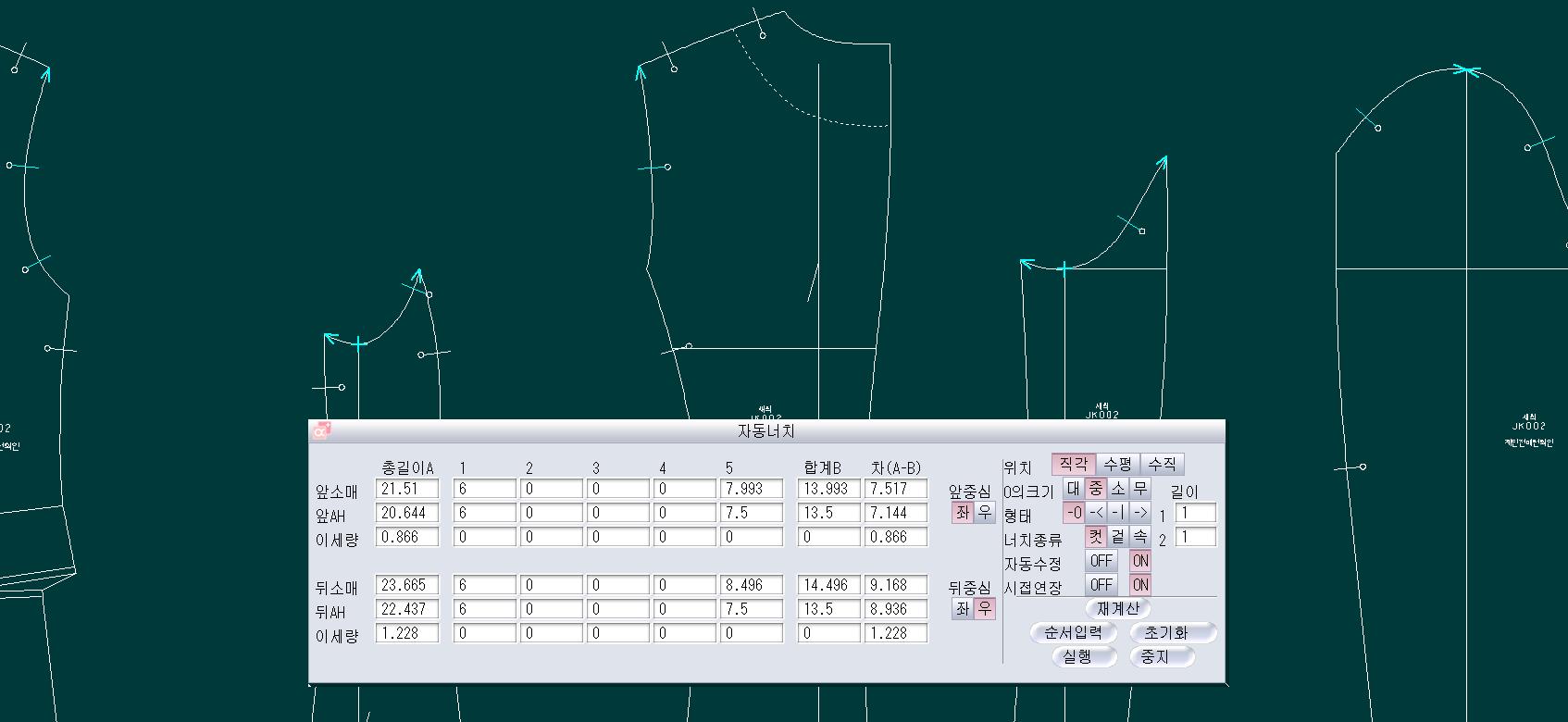The width and height of the screenshot is (1568, 722).
Task: Set 0의크기 to 대 (large)
Action: (1074, 488)
